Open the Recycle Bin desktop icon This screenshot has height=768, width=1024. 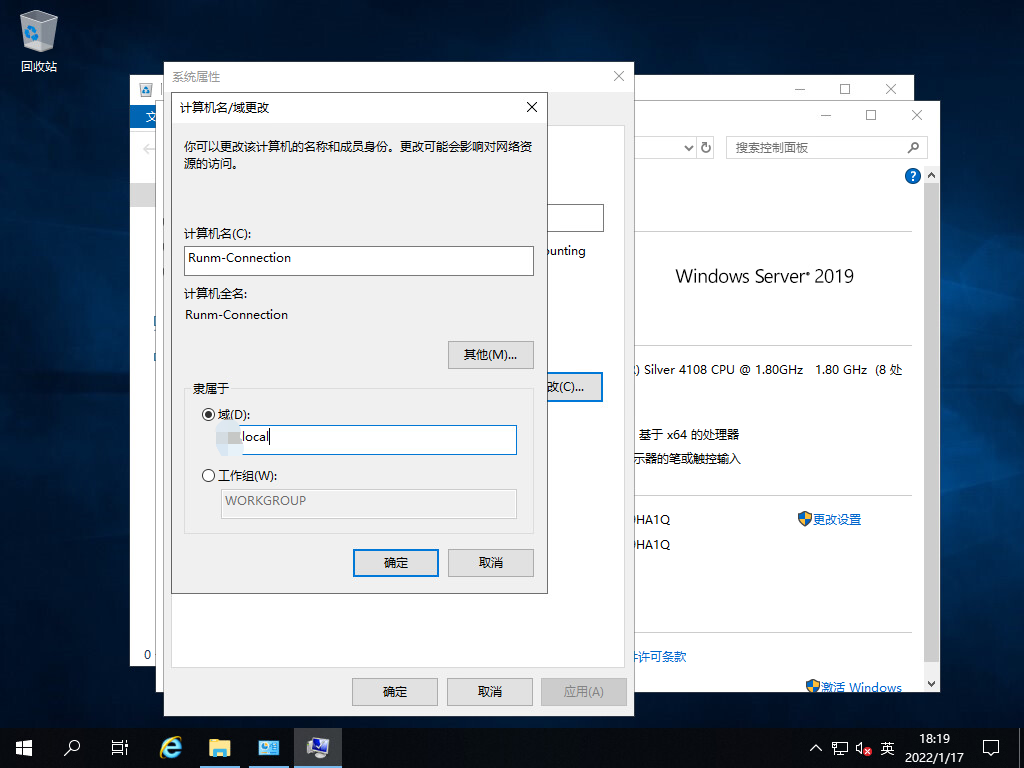pyautogui.click(x=39, y=40)
